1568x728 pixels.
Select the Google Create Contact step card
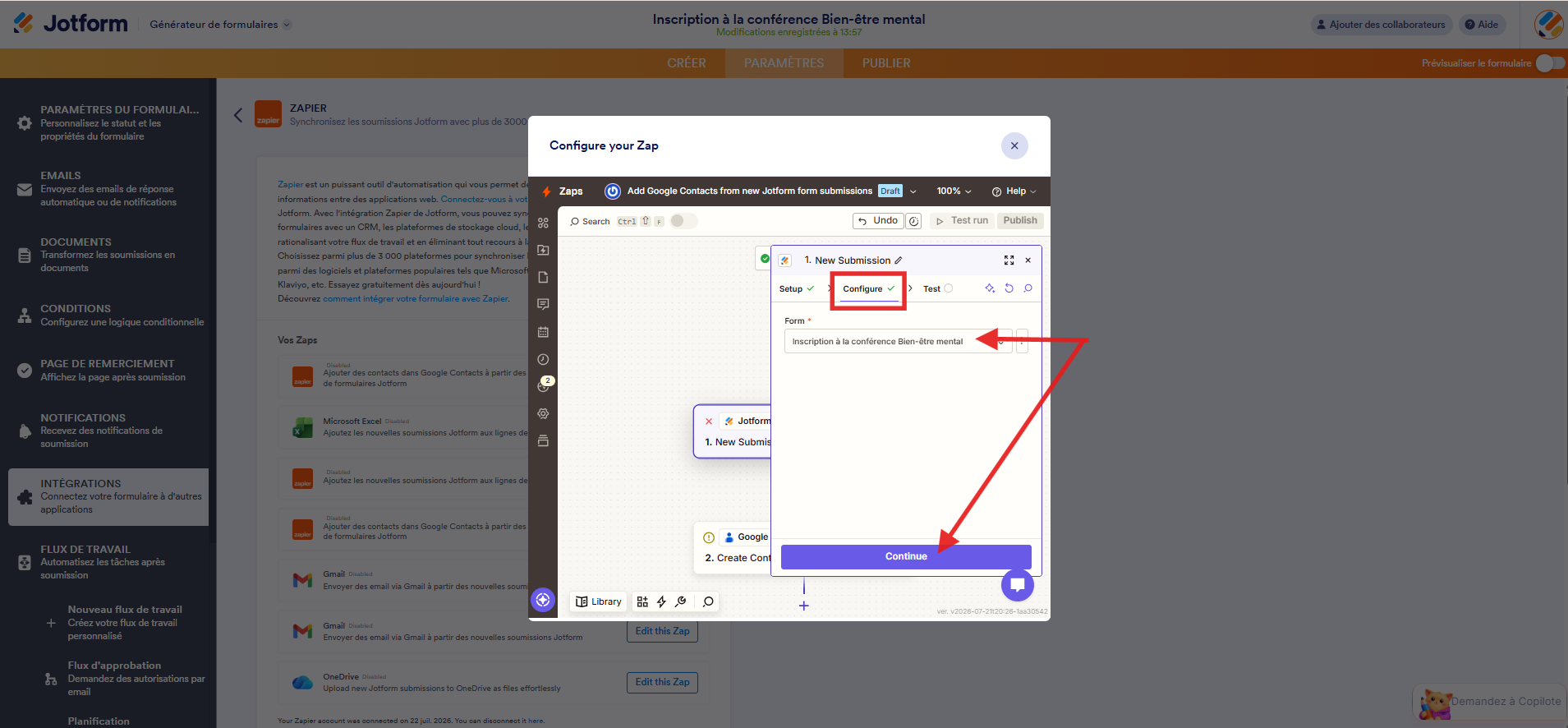tap(733, 547)
